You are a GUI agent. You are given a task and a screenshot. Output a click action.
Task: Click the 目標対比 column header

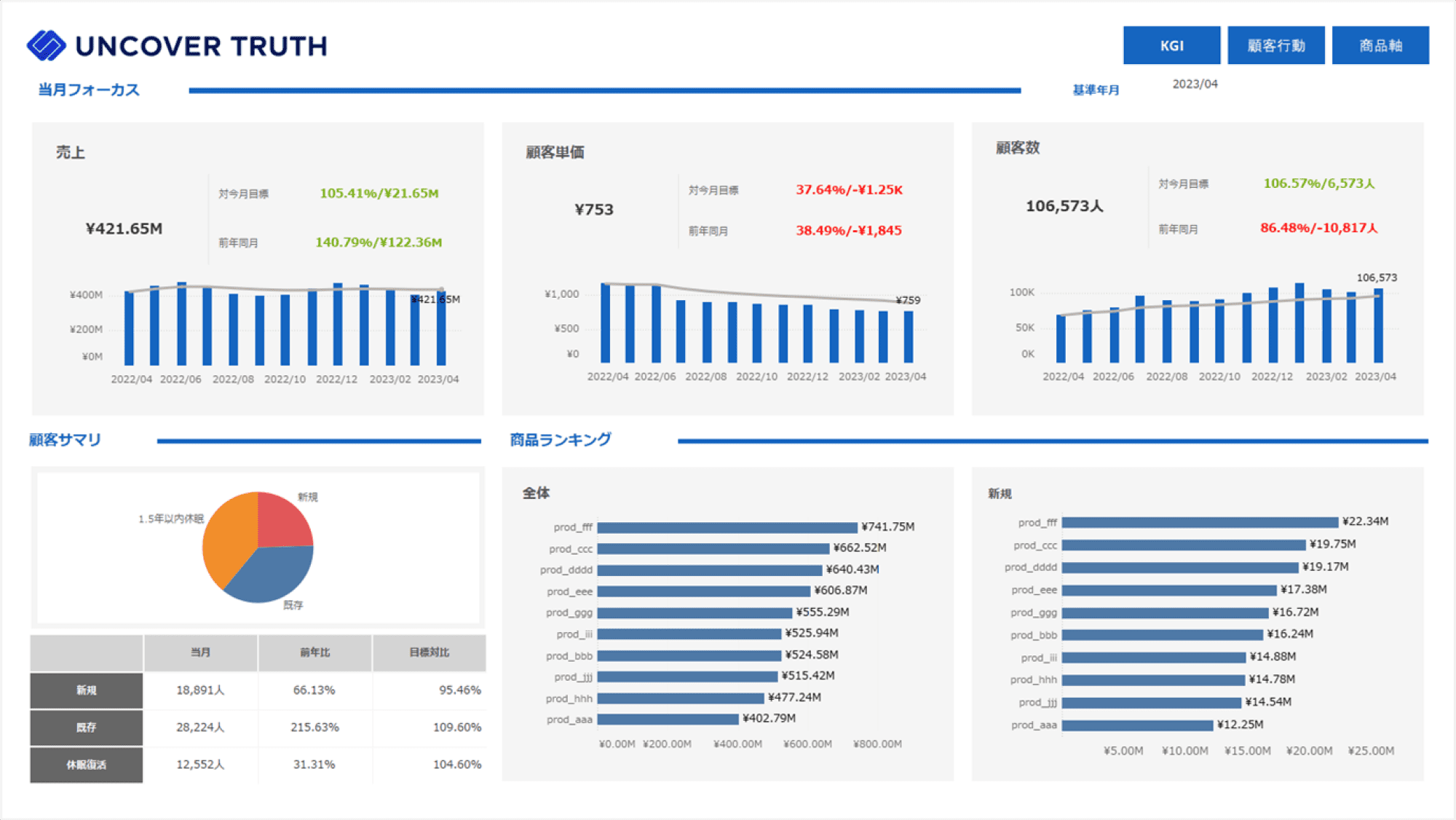click(x=429, y=653)
